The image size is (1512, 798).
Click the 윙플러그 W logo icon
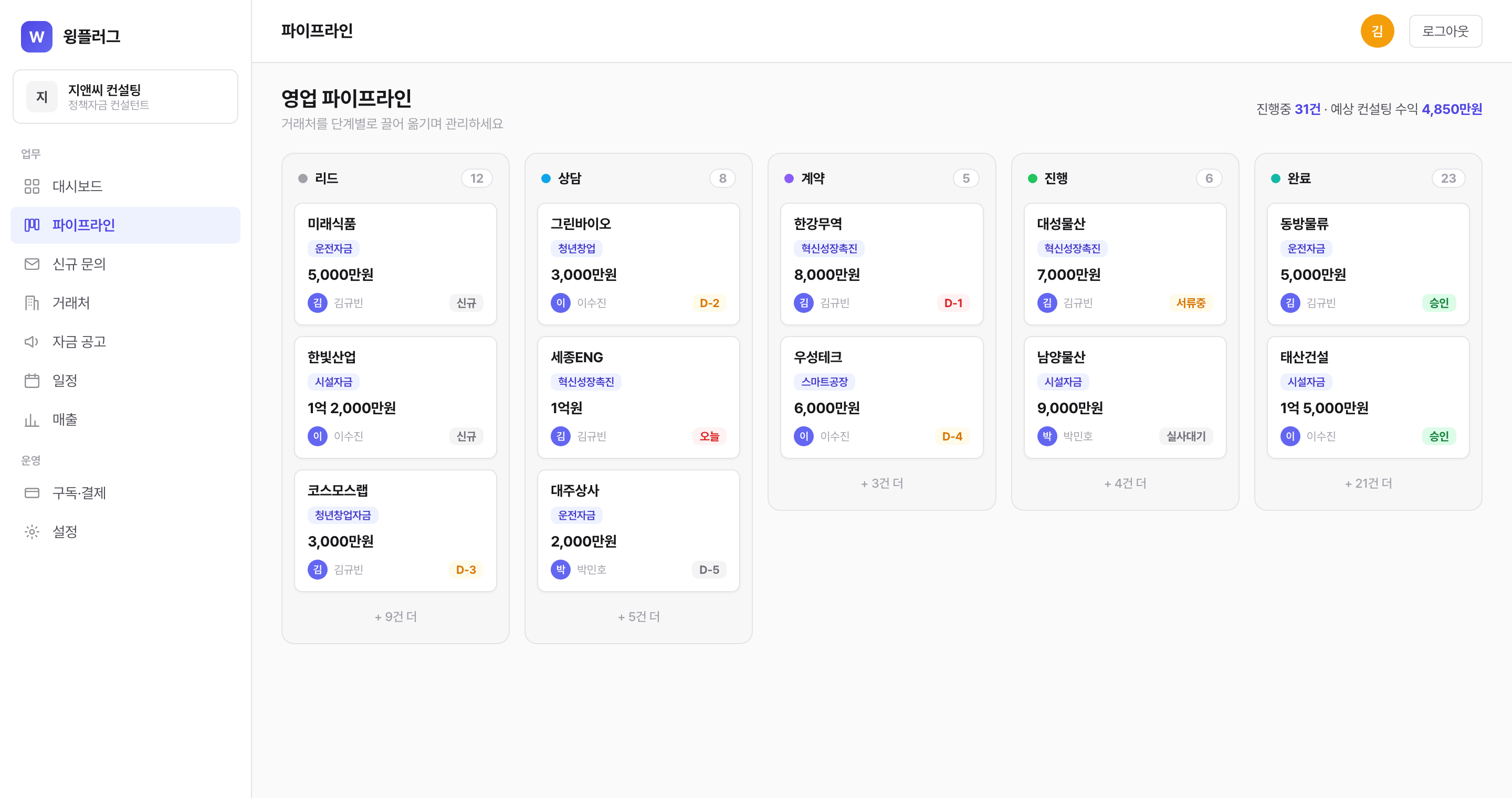pos(36,36)
